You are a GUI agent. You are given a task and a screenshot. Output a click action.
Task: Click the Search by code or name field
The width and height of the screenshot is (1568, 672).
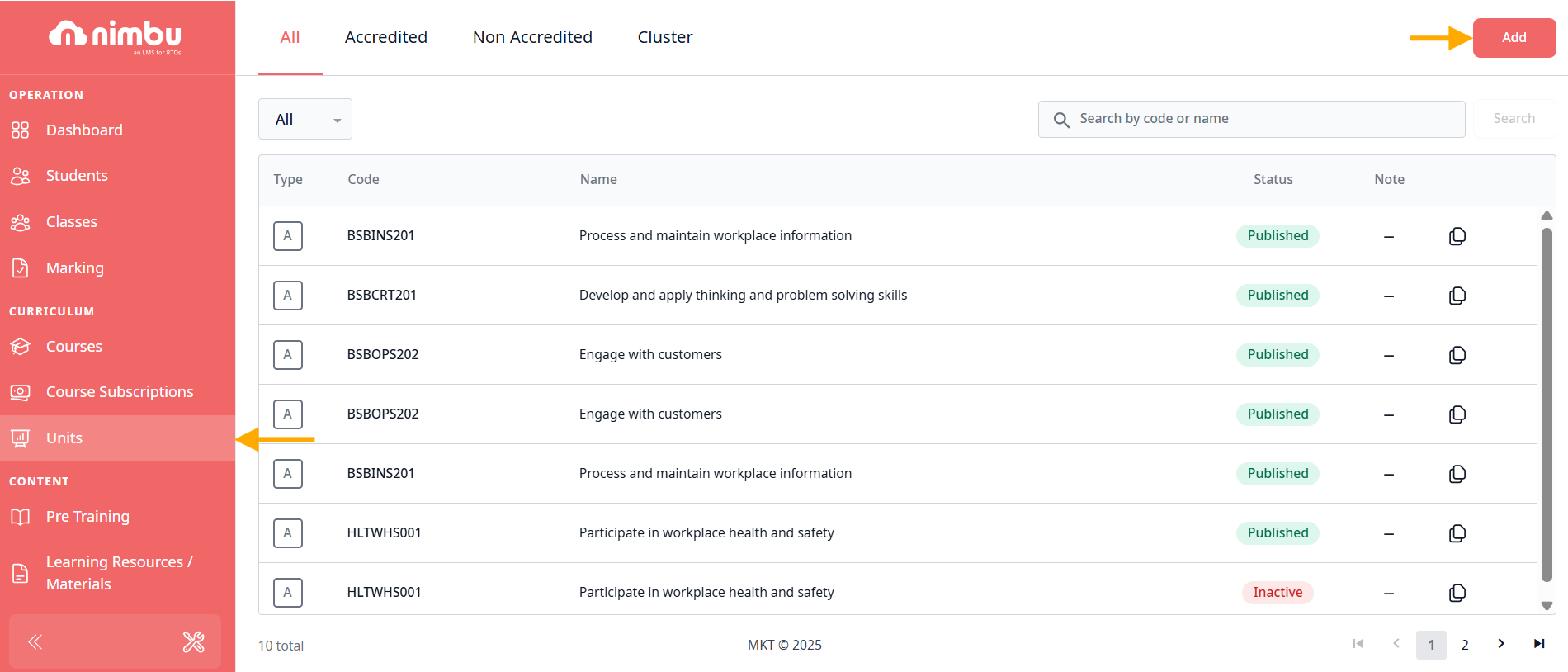click(1263, 119)
